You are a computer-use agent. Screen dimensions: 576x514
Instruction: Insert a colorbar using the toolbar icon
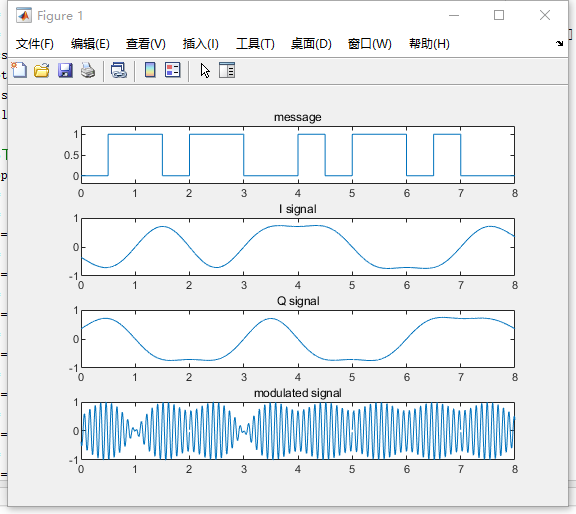(150, 70)
